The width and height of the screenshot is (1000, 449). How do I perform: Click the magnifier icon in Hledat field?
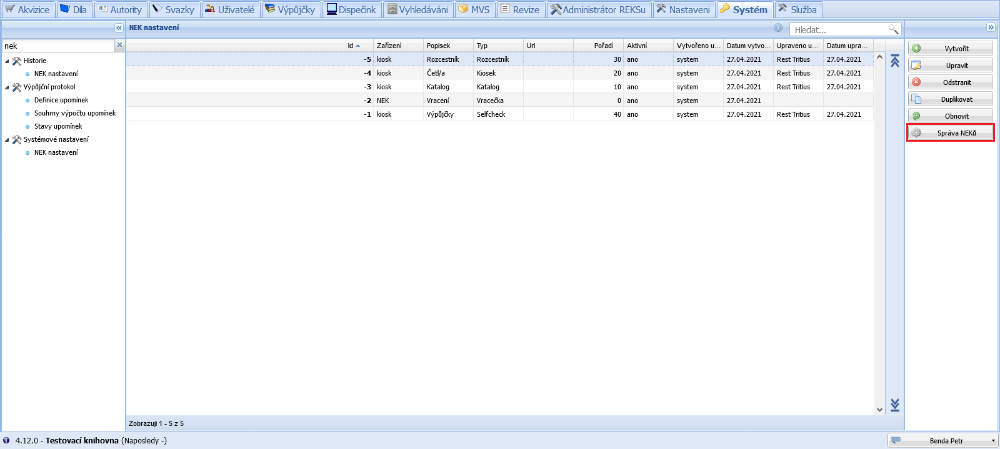893,30
